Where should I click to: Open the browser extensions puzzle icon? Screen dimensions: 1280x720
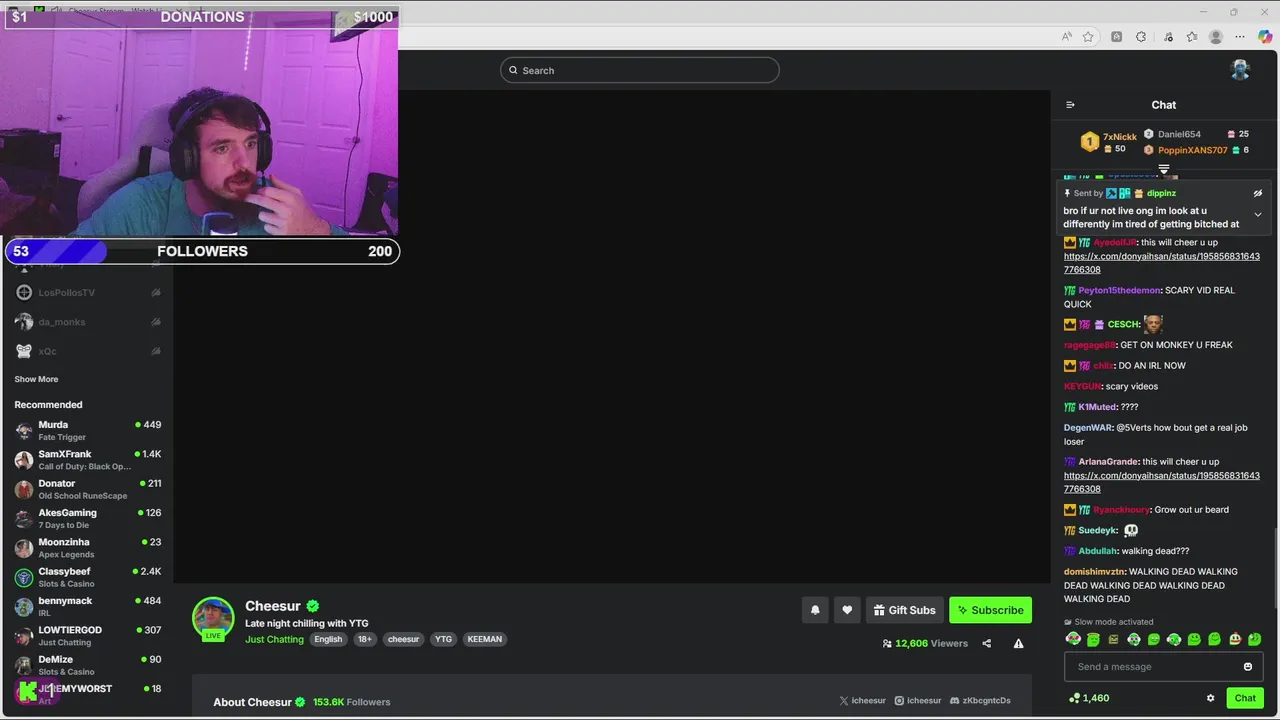[1141, 37]
